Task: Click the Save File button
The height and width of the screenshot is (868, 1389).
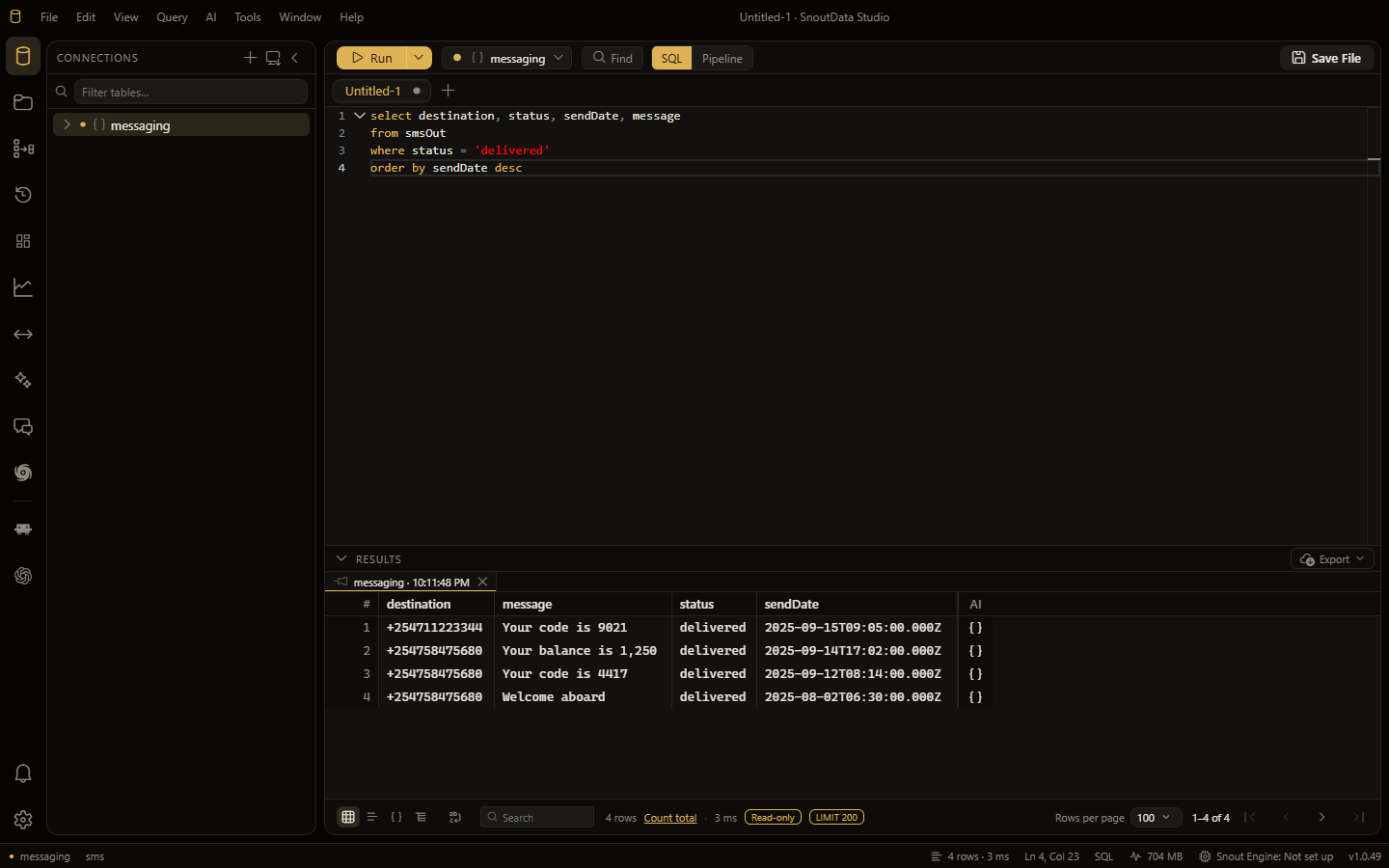Action: tap(1326, 58)
